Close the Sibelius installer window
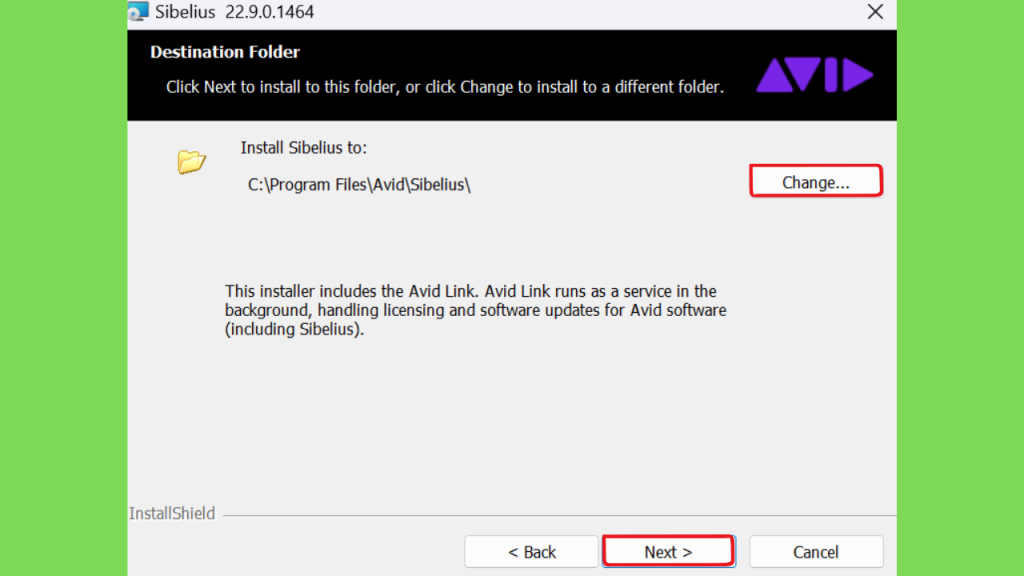Viewport: 1024px width, 576px height. [x=875, y=12]
